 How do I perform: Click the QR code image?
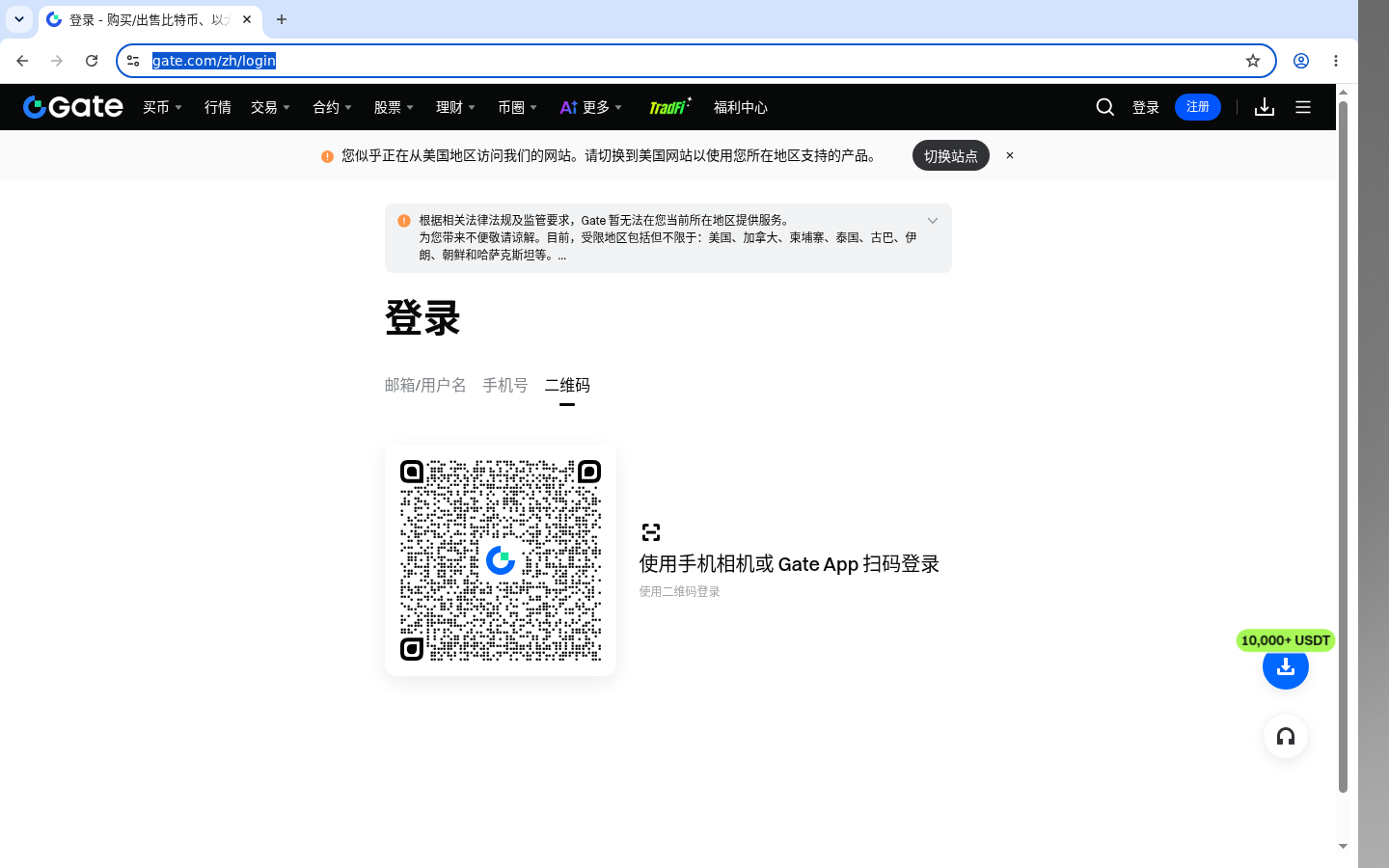click(501, 560)
